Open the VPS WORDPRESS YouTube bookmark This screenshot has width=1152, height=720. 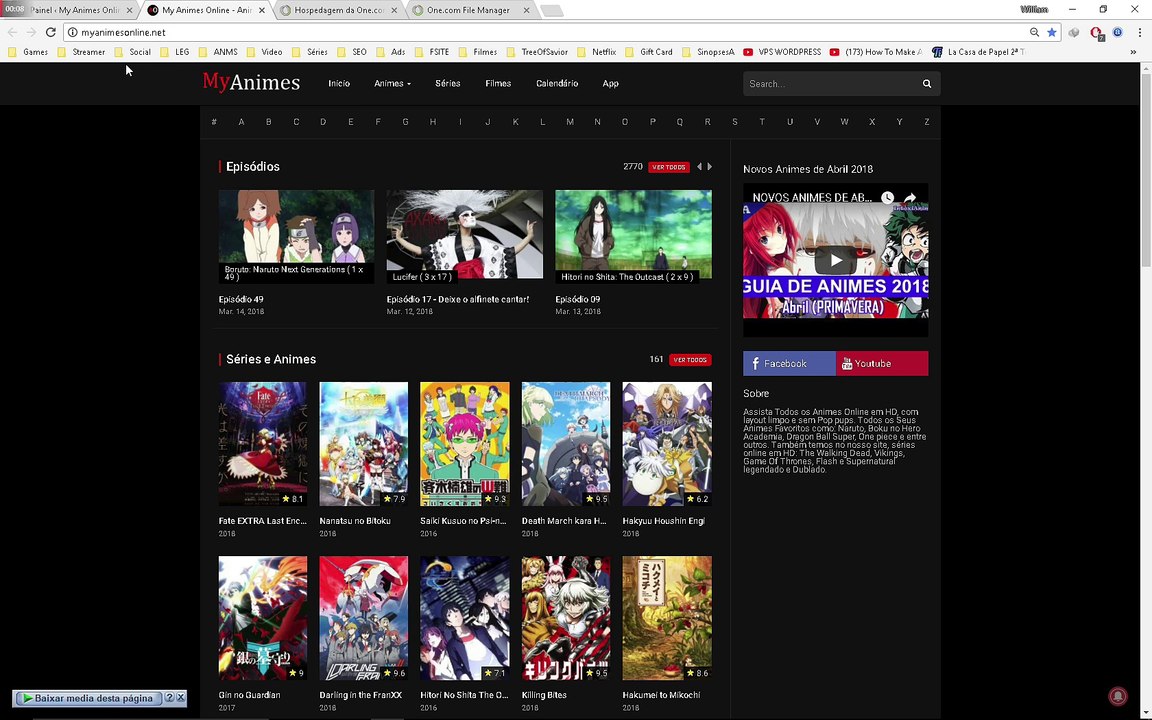(x=782, y=52)
